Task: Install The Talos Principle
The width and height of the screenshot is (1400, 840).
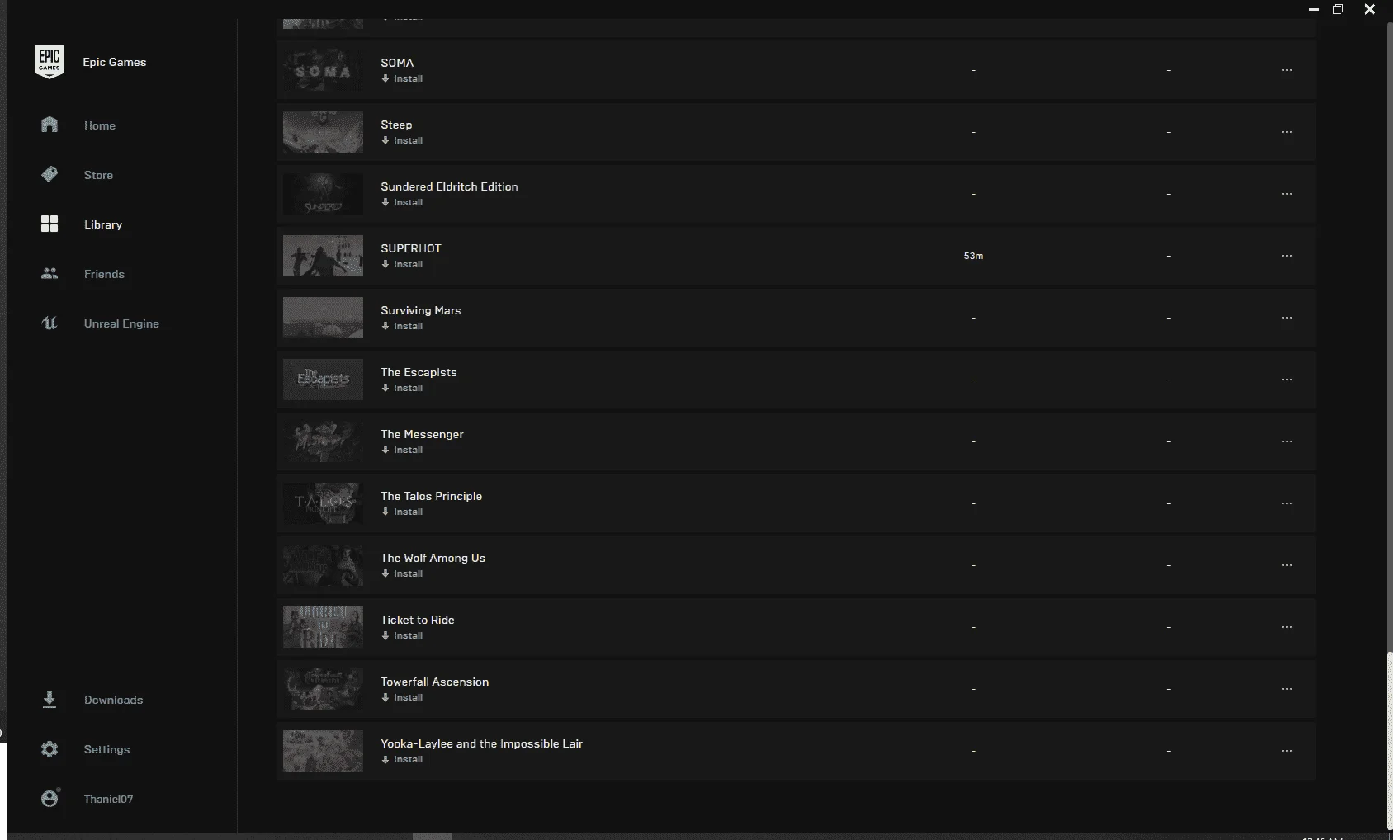Action: [x=402, y=512]
